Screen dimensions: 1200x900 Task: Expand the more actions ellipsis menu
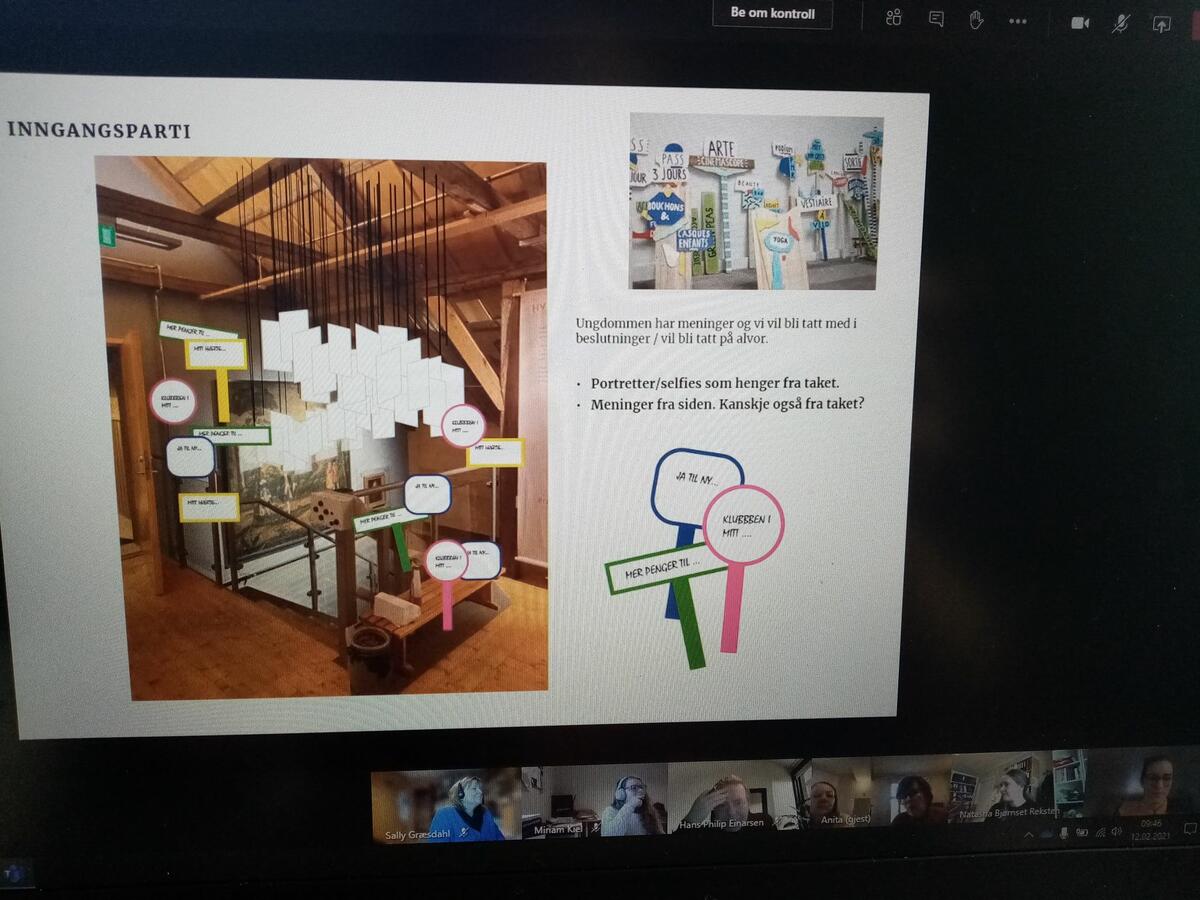coord(1018,21)
